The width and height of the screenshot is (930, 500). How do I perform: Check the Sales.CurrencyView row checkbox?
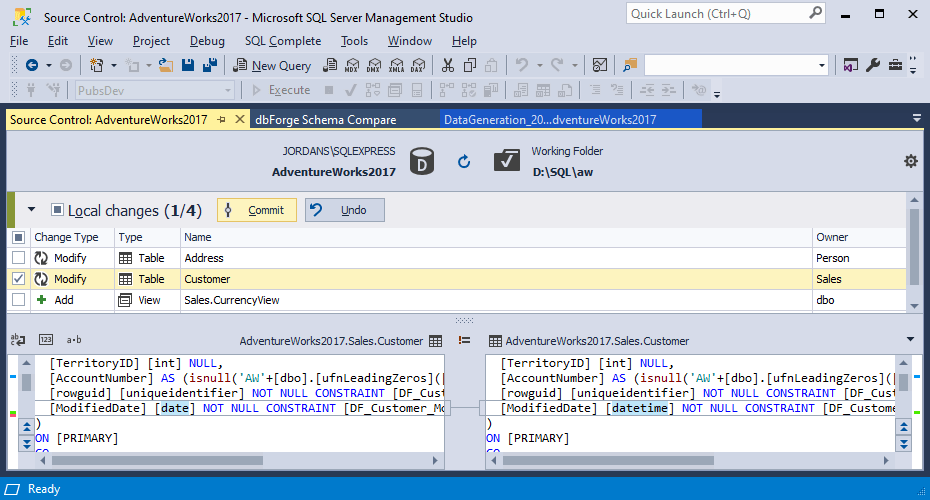click(18, 300)
